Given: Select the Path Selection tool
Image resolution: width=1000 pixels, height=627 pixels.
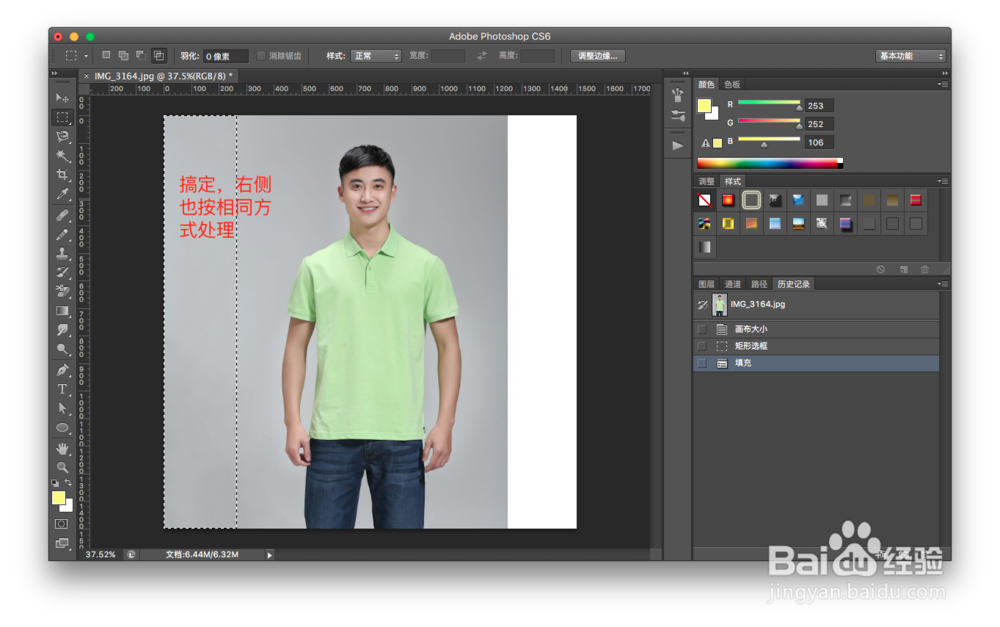Looking at the screenshot, I should click(62, 408).
